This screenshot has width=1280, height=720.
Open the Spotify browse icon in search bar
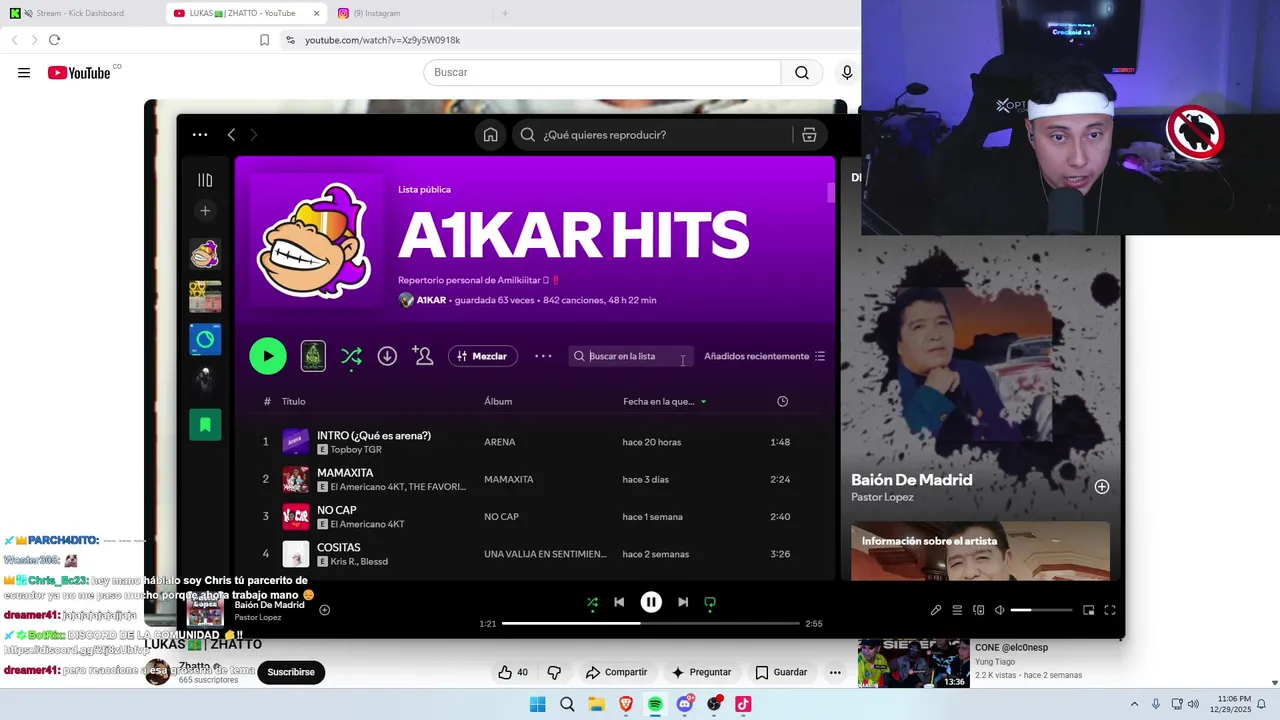pyautogui.click(x=809, y=135)
